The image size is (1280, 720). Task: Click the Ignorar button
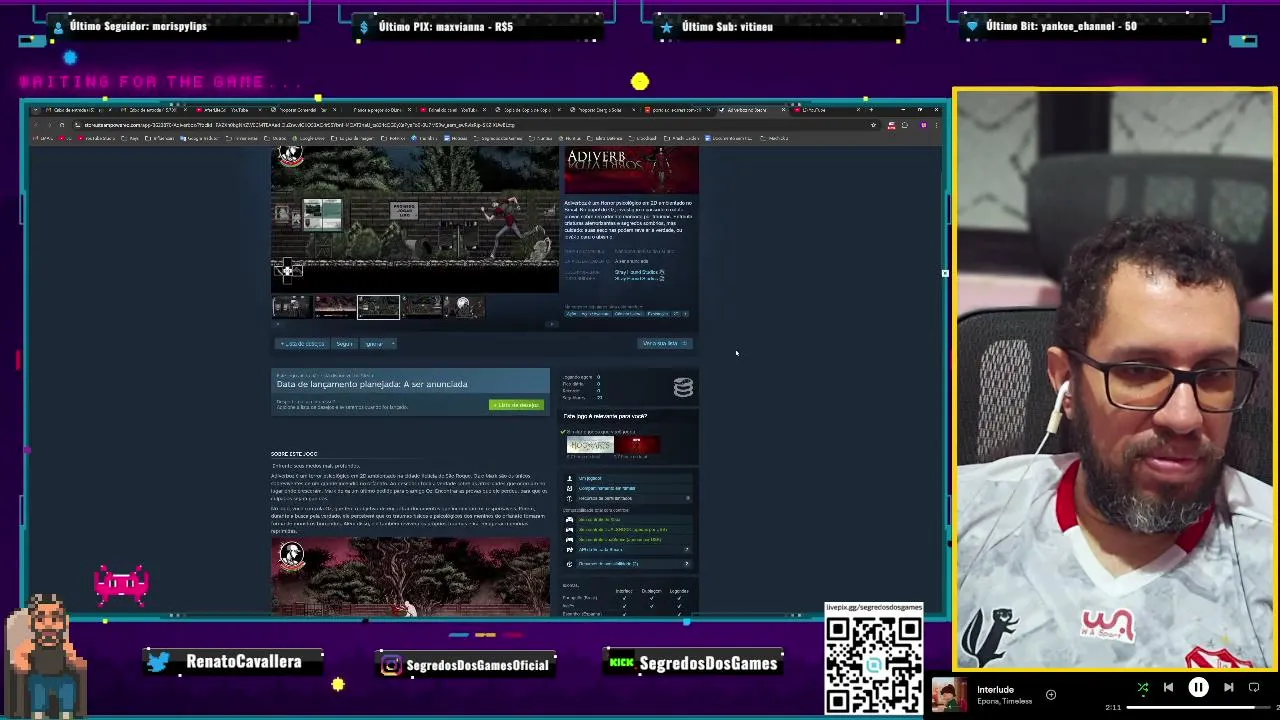373,344
